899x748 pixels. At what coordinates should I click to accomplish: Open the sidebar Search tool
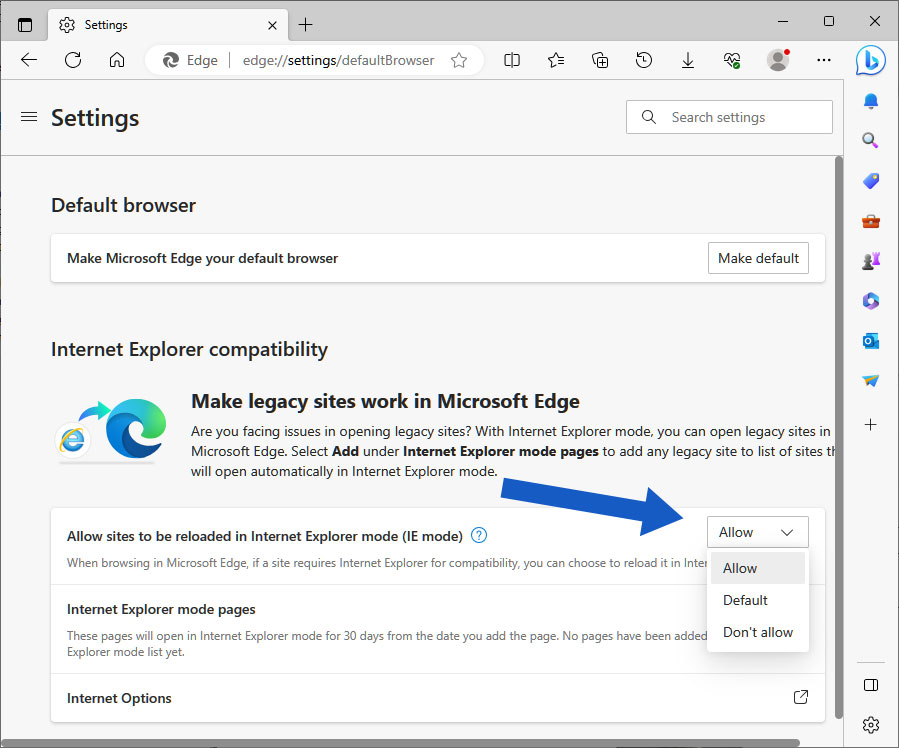click(870, 140)
